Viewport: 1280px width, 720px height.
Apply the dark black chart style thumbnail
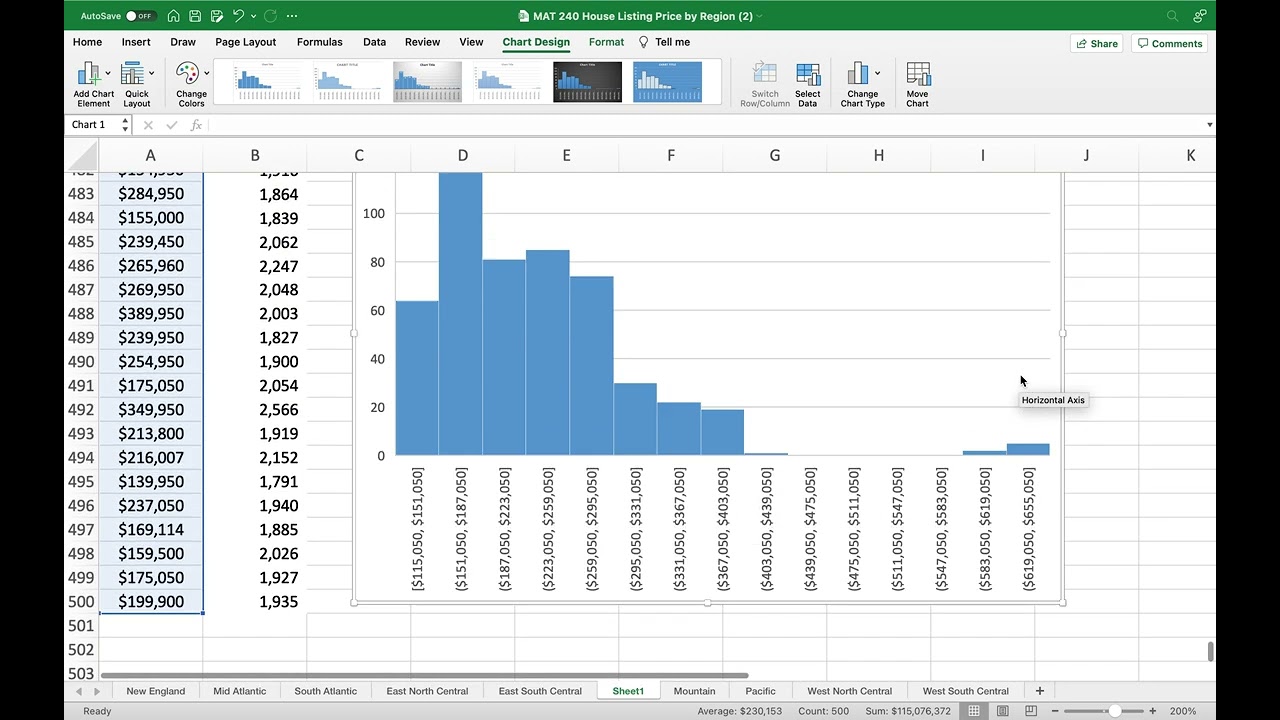pyautogui.click(x=587, y=82)
